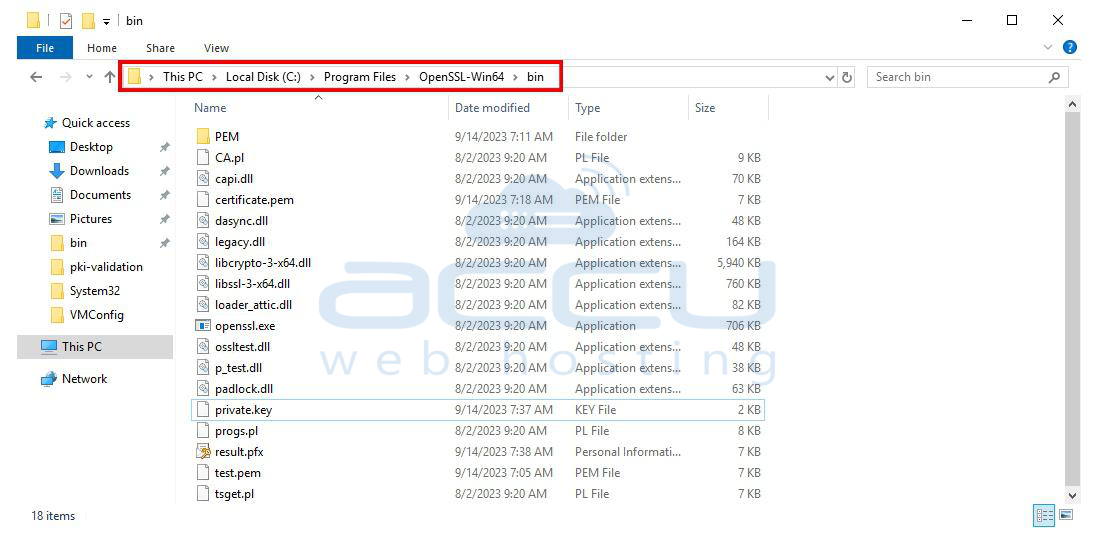The height and width of the screenshot is (540, 1094).
Task: Select Quick access in navigation pane
Action: coord(96,123)
